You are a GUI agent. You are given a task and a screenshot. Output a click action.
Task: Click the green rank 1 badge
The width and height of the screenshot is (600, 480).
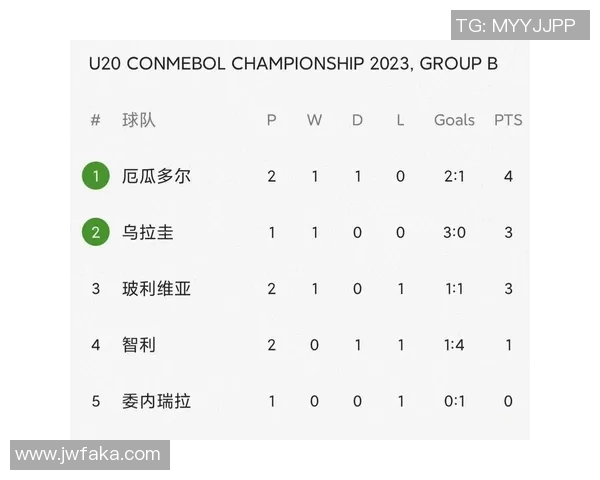(96, 176)
